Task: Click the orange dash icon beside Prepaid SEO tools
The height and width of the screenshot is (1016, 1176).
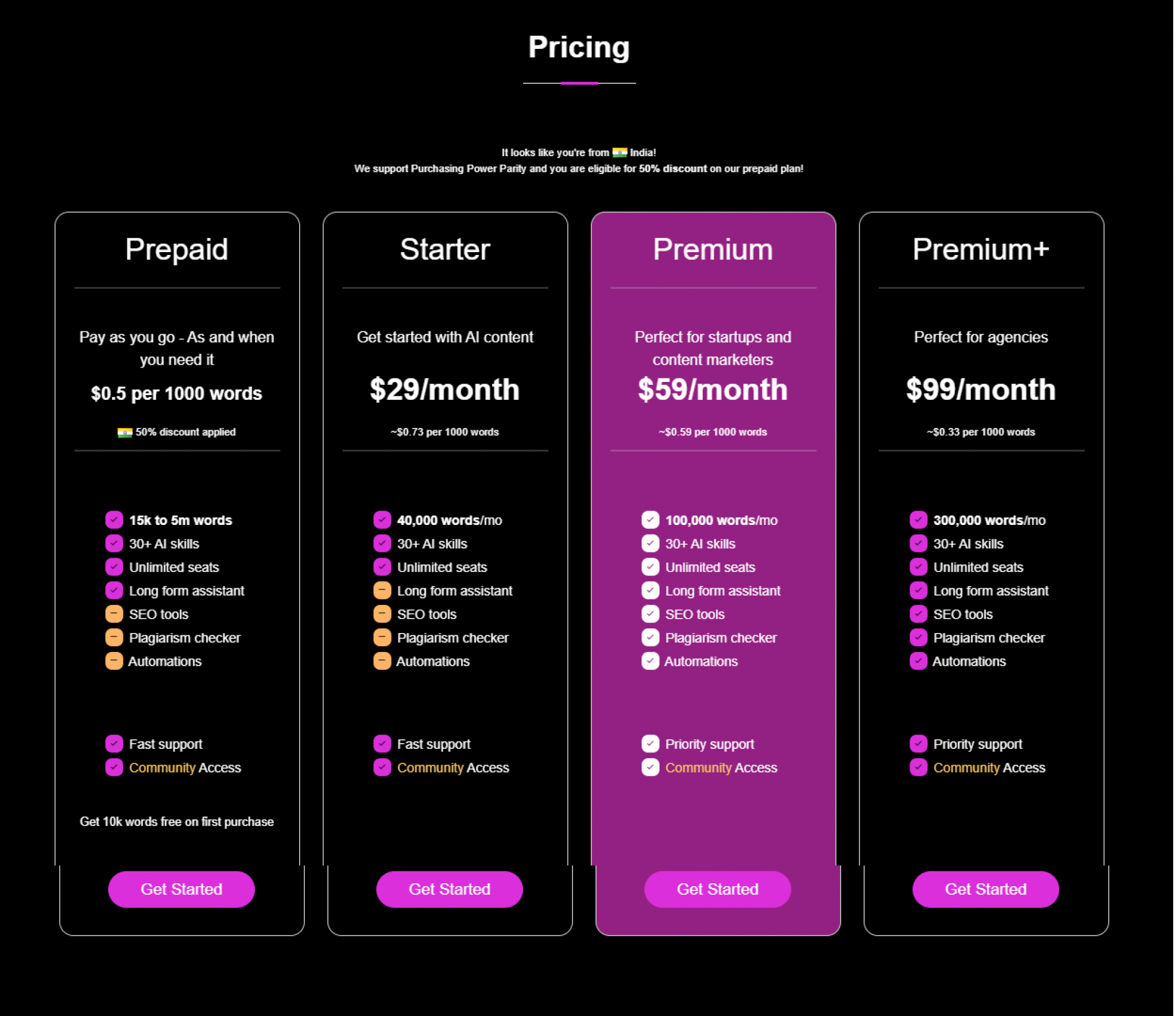Action: tap(114, 614)
